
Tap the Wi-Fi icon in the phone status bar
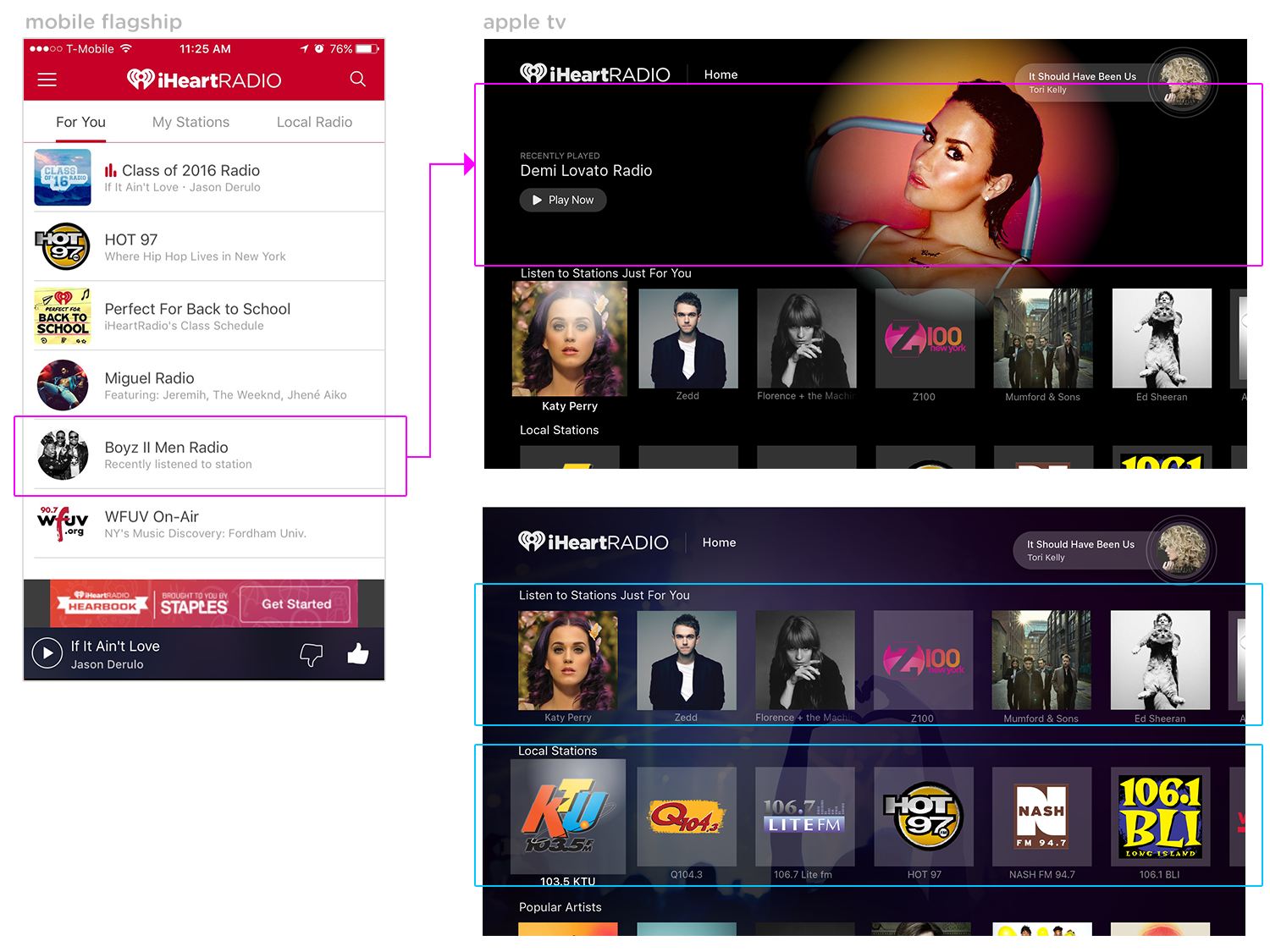point(126,49)
